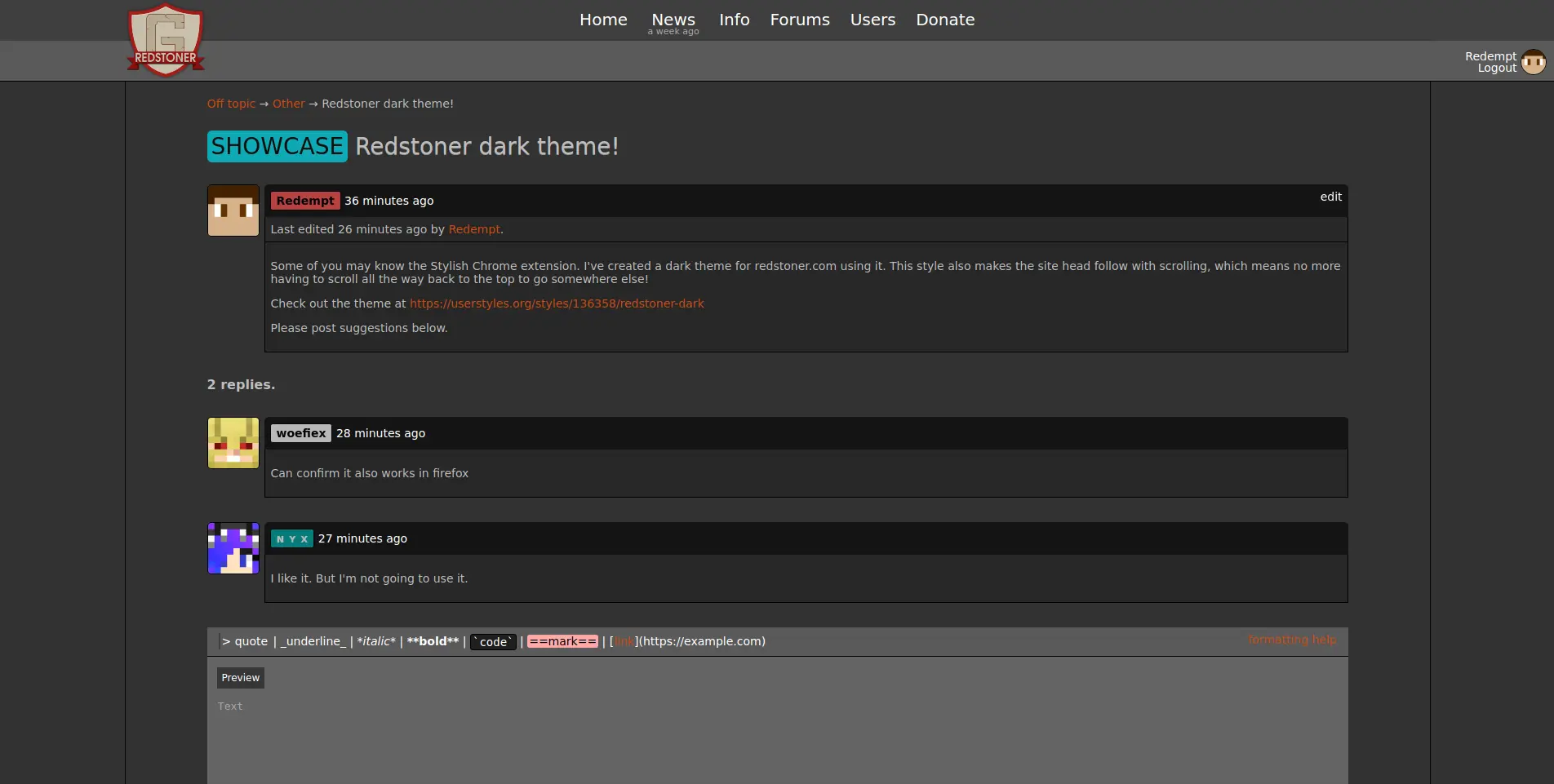Open the redstoner-dark userstyles link
The image size is (1554, 784).
click(557, 303)
